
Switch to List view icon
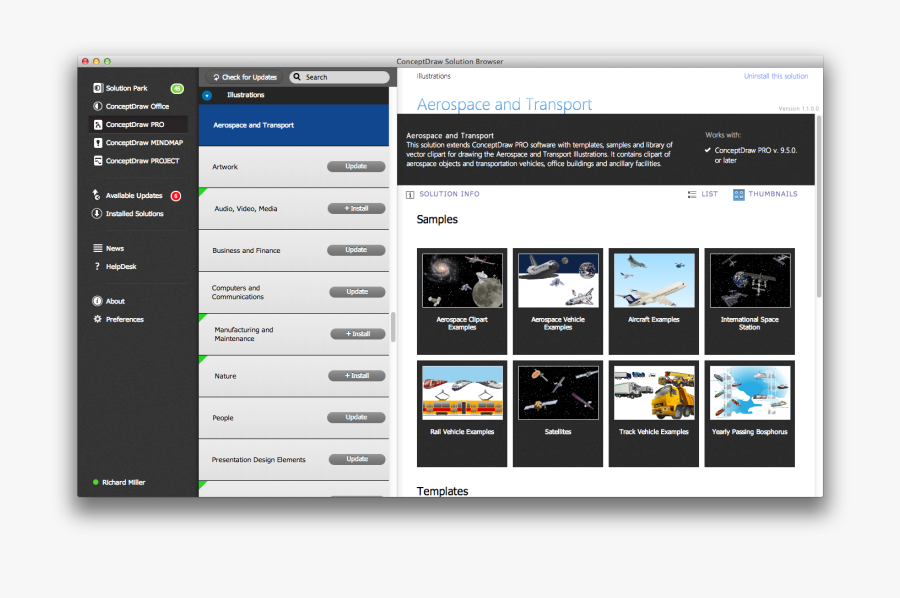pos(692,195)
